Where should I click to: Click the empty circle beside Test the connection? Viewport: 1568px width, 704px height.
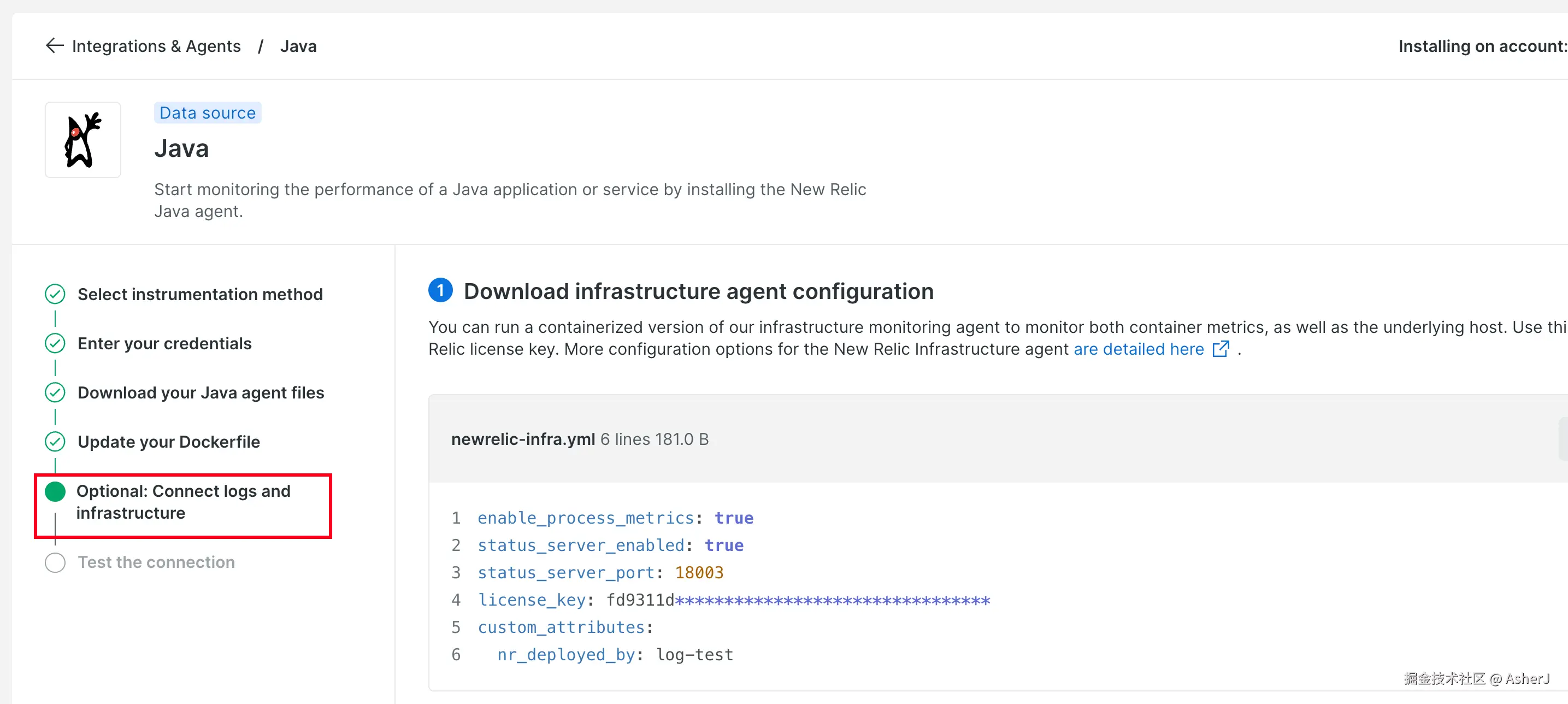[55, 562]
